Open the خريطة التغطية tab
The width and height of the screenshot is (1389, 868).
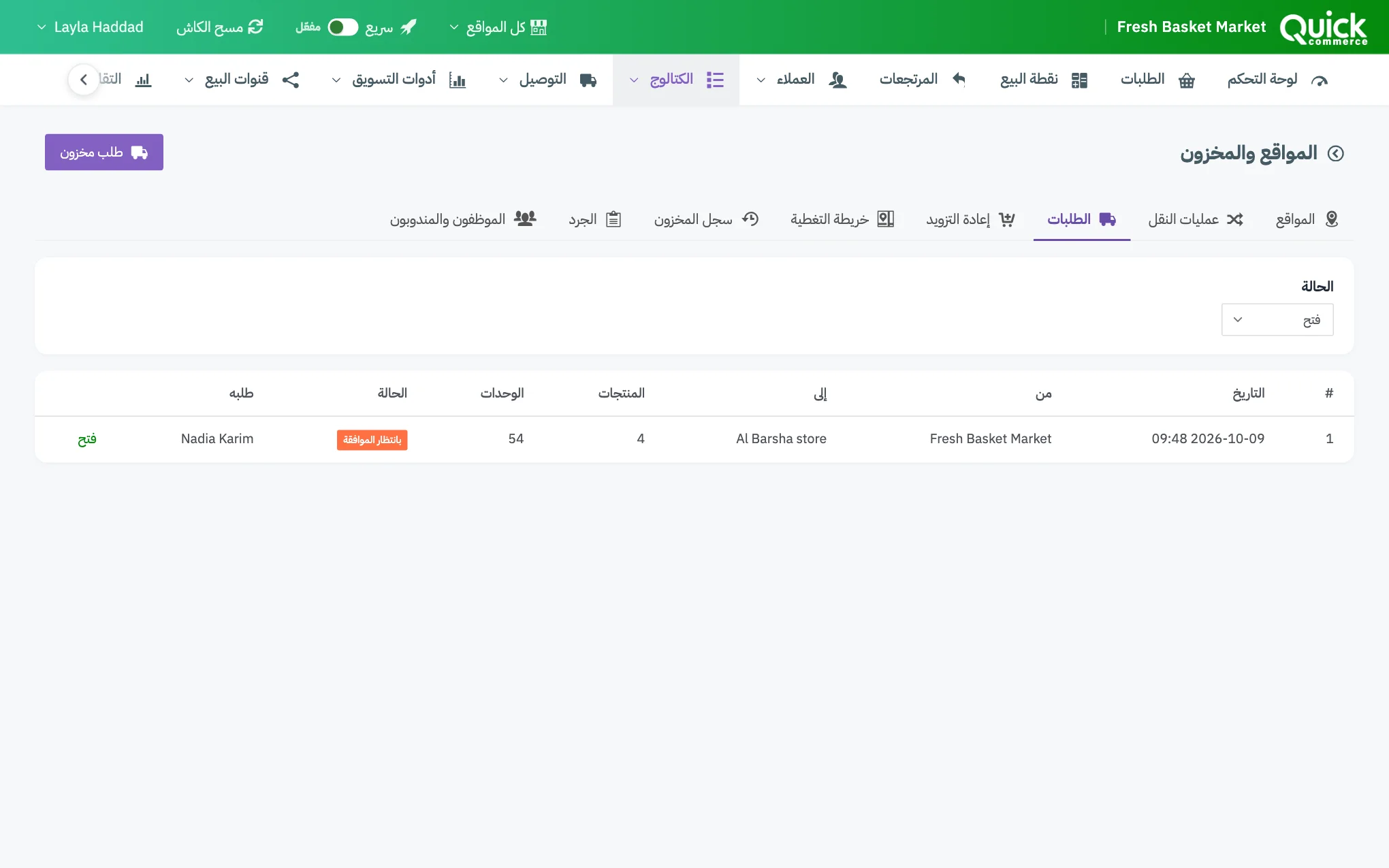coord(842,219)
